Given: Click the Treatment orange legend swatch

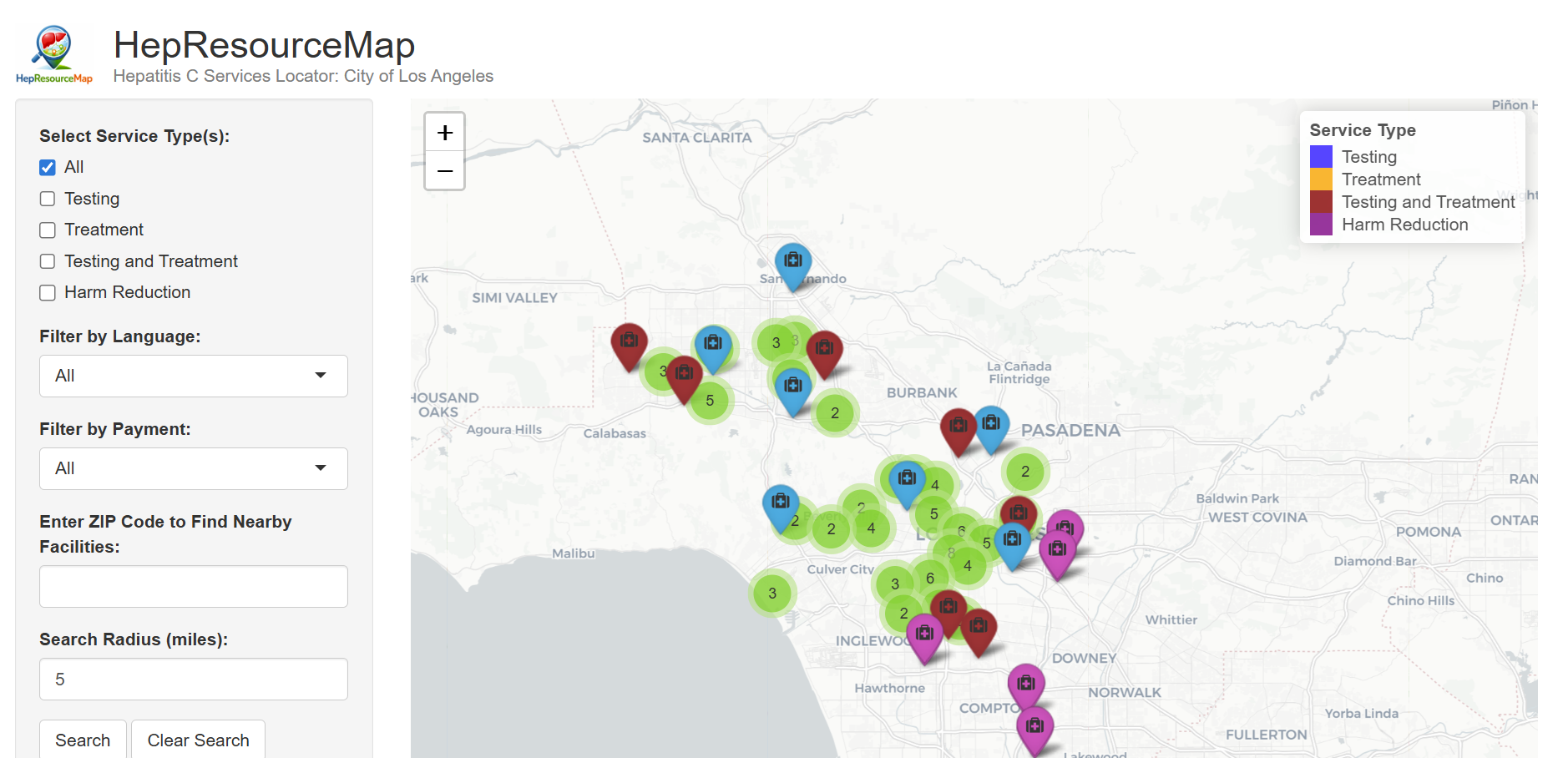Looking at the screenshot, I should [x=1321, y=179].
